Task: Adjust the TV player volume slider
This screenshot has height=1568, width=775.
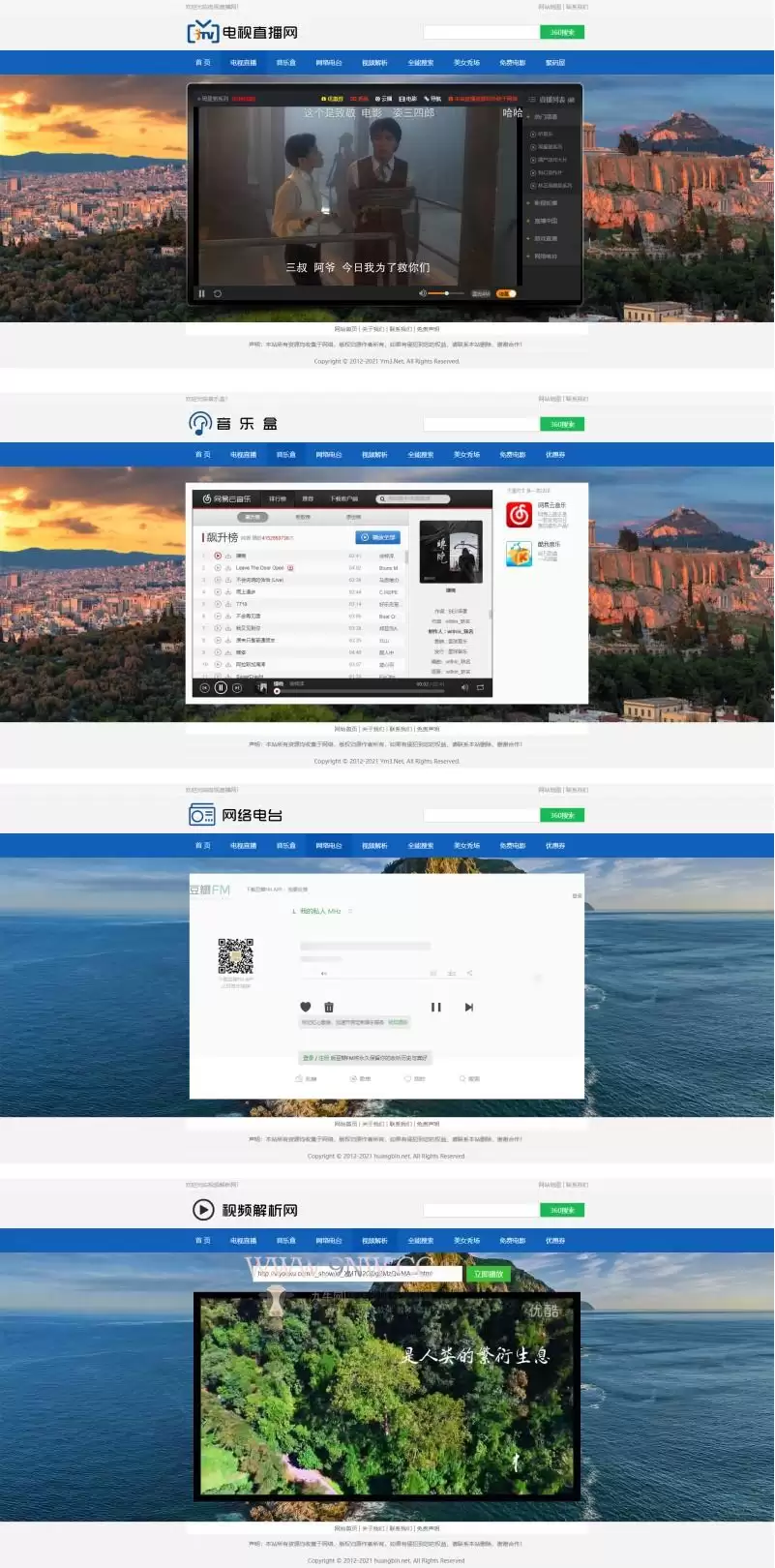Action: (446, 293)
